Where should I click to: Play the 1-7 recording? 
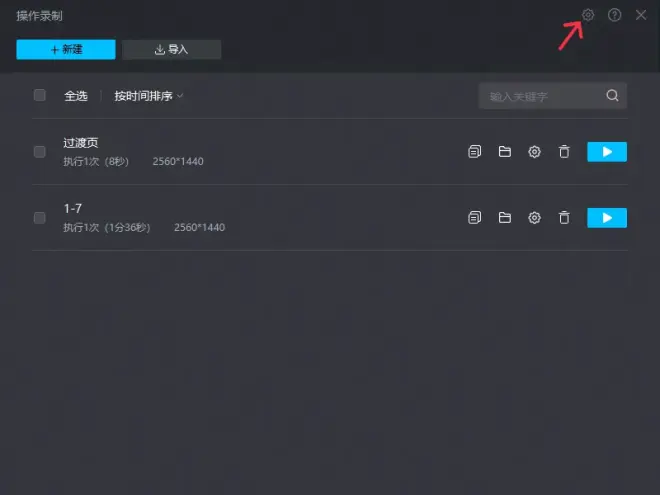click(x=607, y=218)
